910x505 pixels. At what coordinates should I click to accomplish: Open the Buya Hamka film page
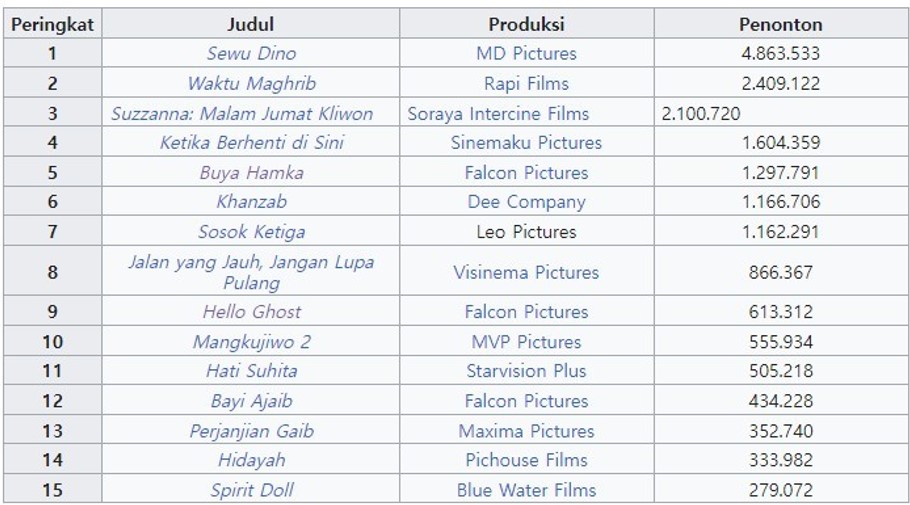coord(251,172)
